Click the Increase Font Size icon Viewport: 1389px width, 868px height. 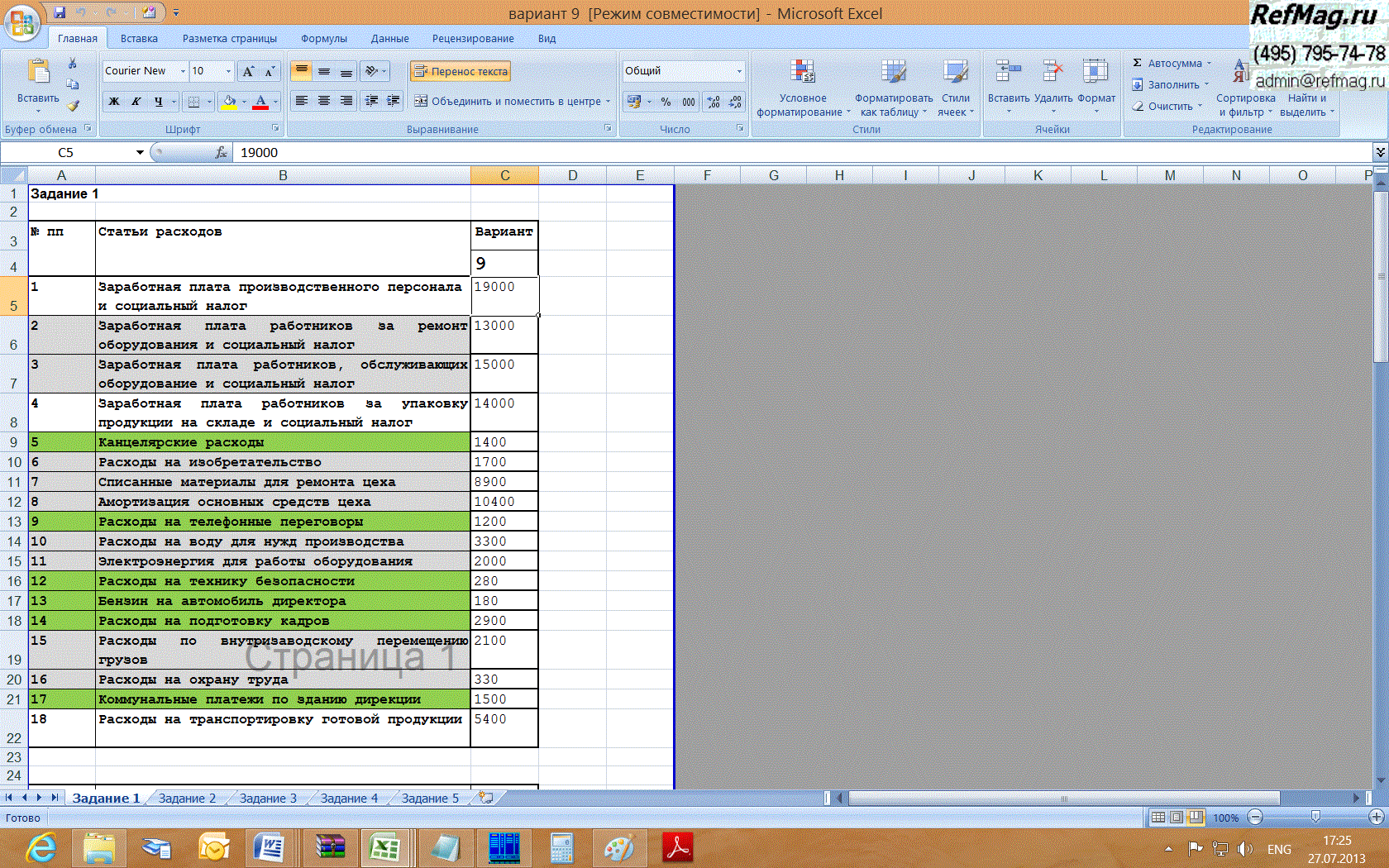pyautogui.click(x=248, y=71)
